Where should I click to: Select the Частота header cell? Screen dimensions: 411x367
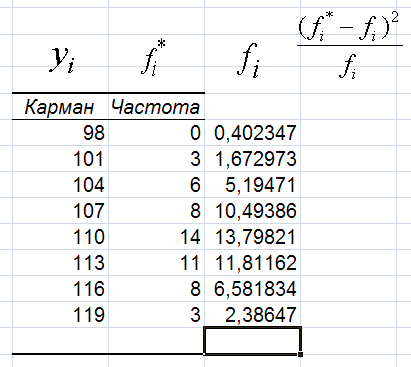click(156, 106)
